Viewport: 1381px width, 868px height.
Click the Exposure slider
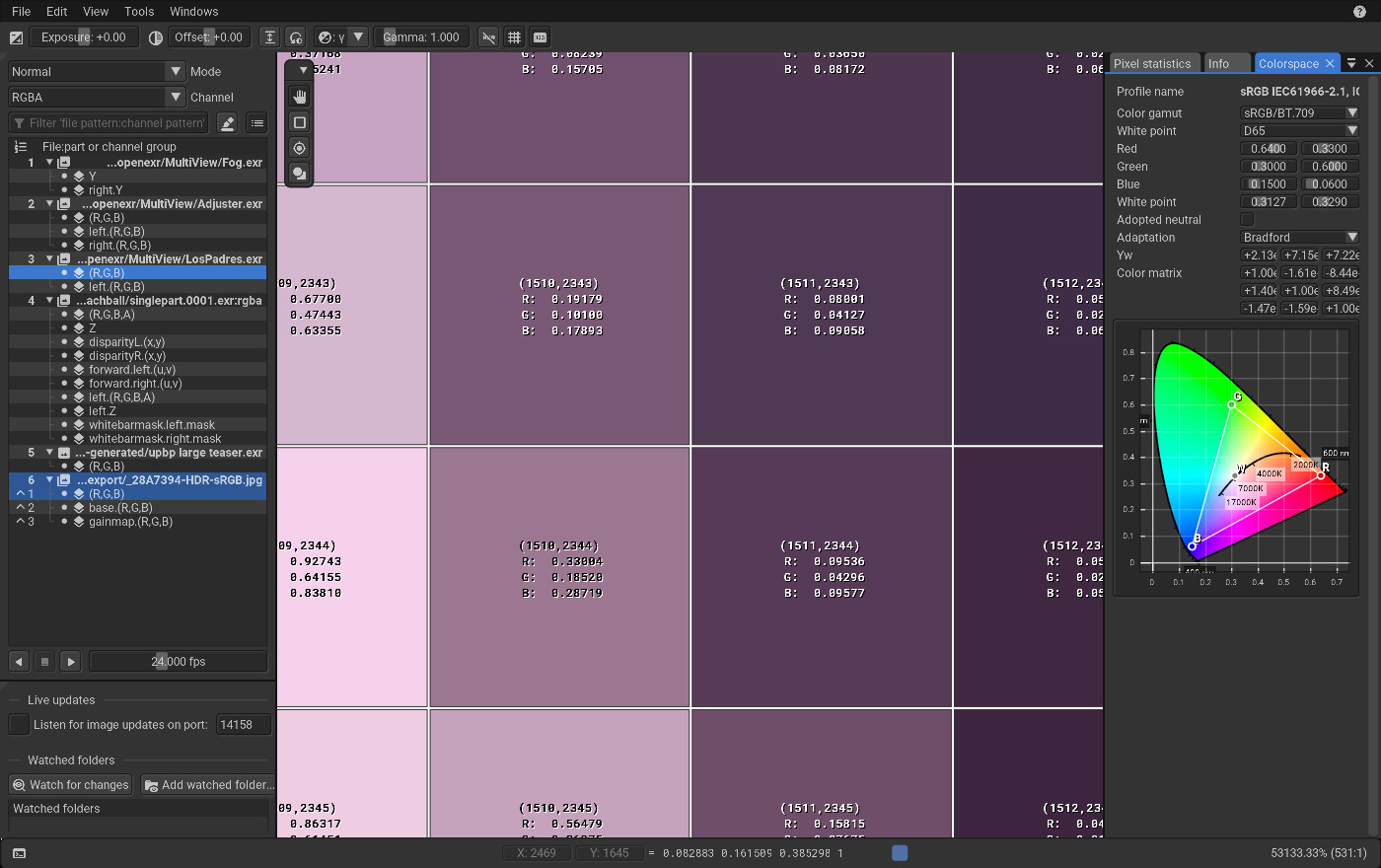[x=84, y=37]
